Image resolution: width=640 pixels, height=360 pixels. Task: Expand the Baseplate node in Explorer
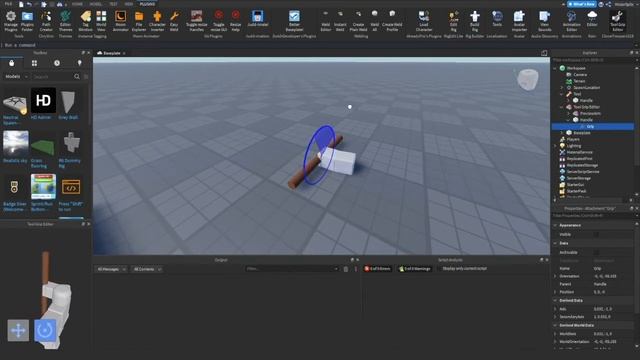[x=562, y=133]
